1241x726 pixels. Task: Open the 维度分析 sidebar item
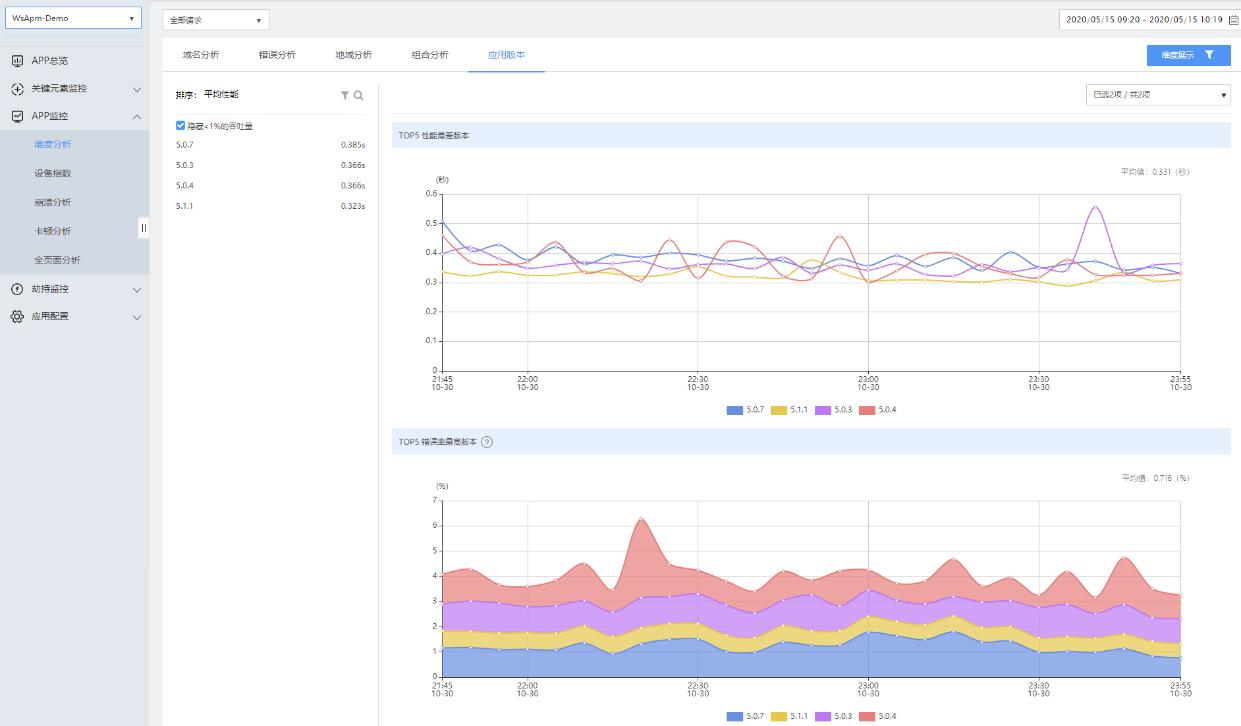point(53,145)
